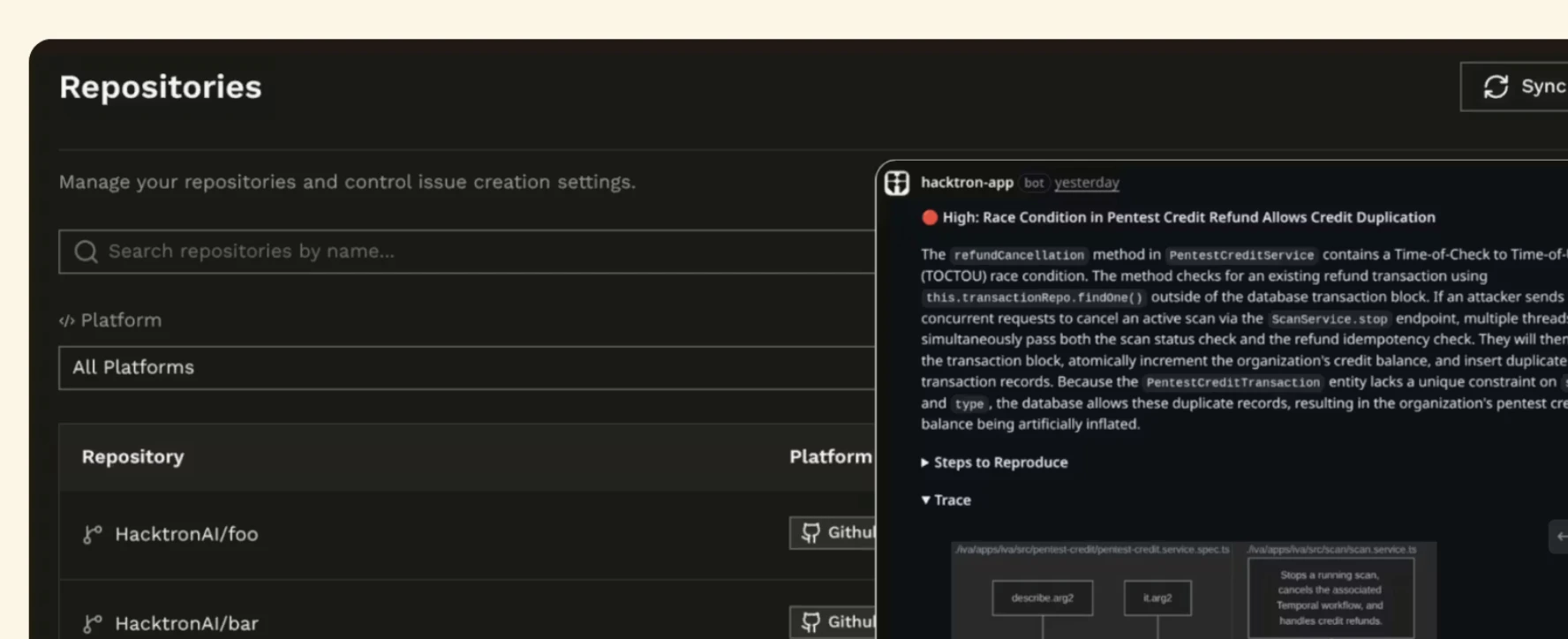Click the branch icon next to HacktronAI/foo
Image resolution: width=1568 pixels, height=639 pixels.
(x=92, y=534)
